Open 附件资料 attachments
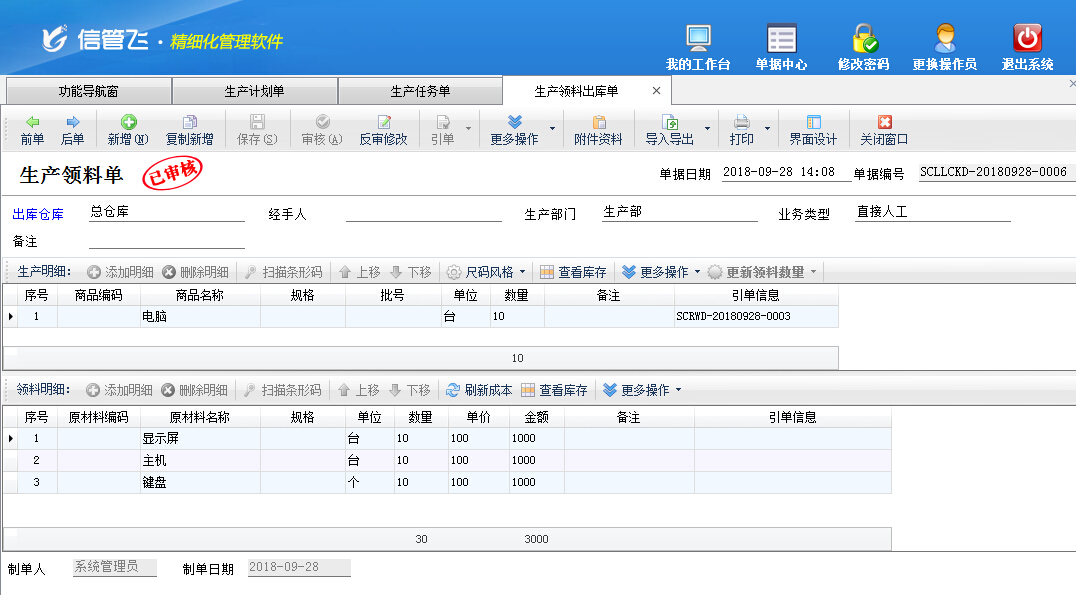 tap(598, 130)
